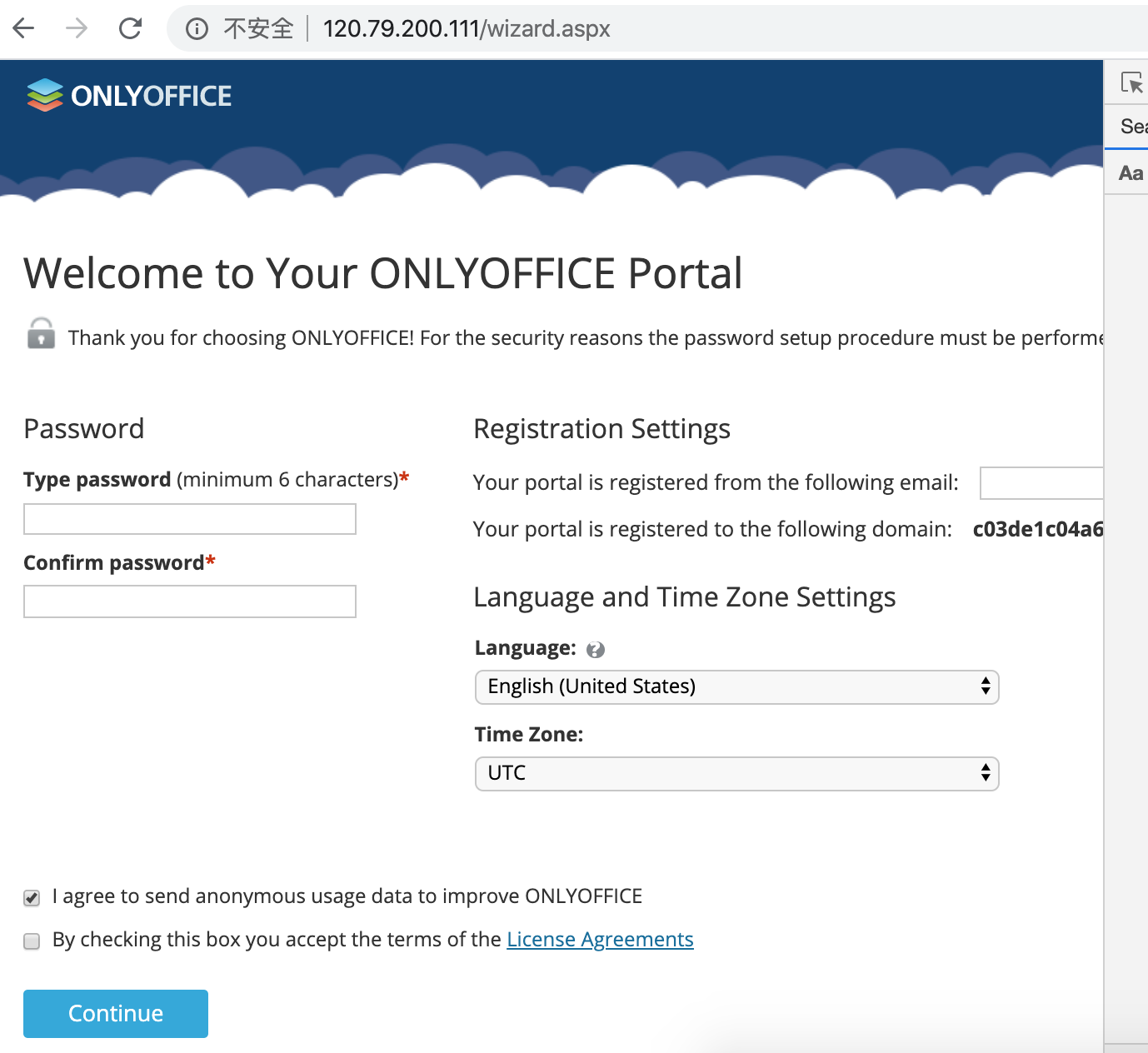
Task: Click the element picker icon in side panel
Action: point(1131,82)
